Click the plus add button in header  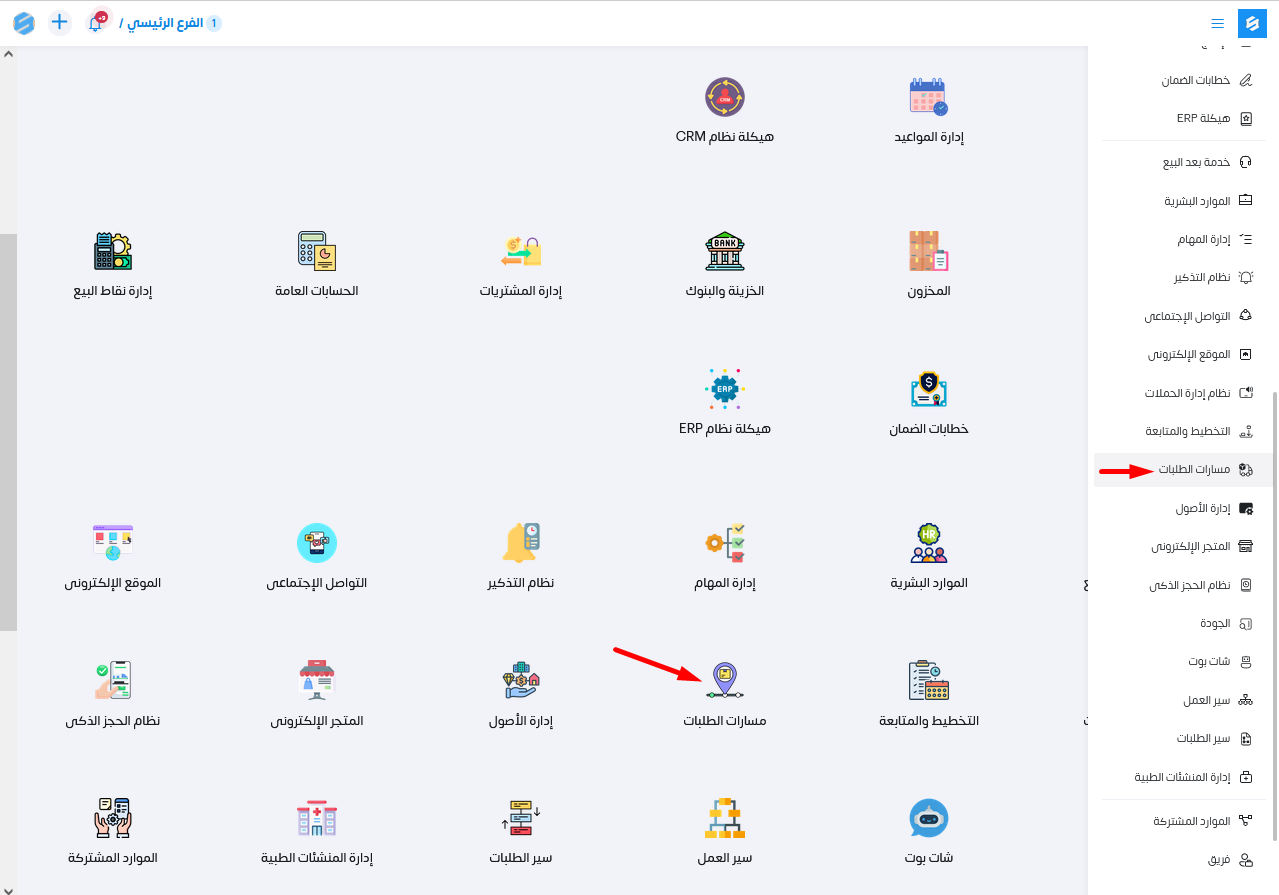point(60,22)
